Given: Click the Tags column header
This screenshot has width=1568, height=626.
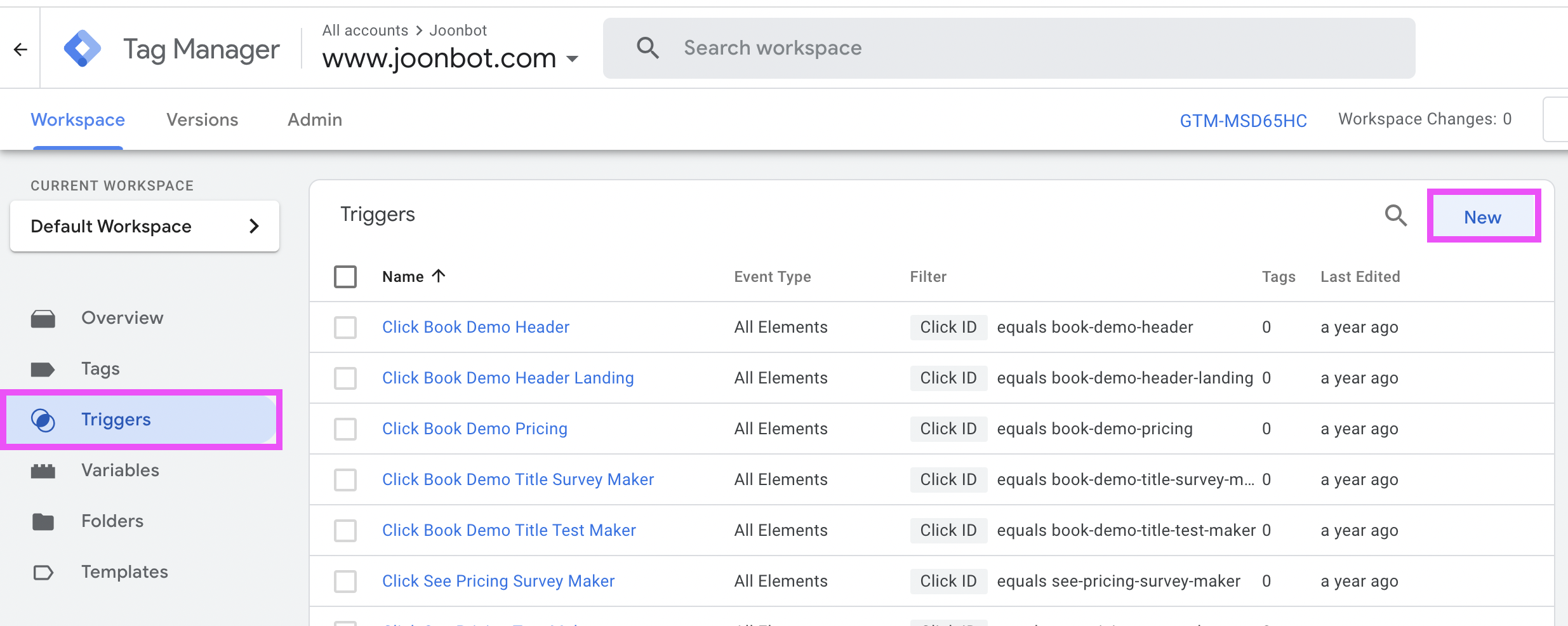Looking at the screenshot, I should click(x=1279, y=277).
